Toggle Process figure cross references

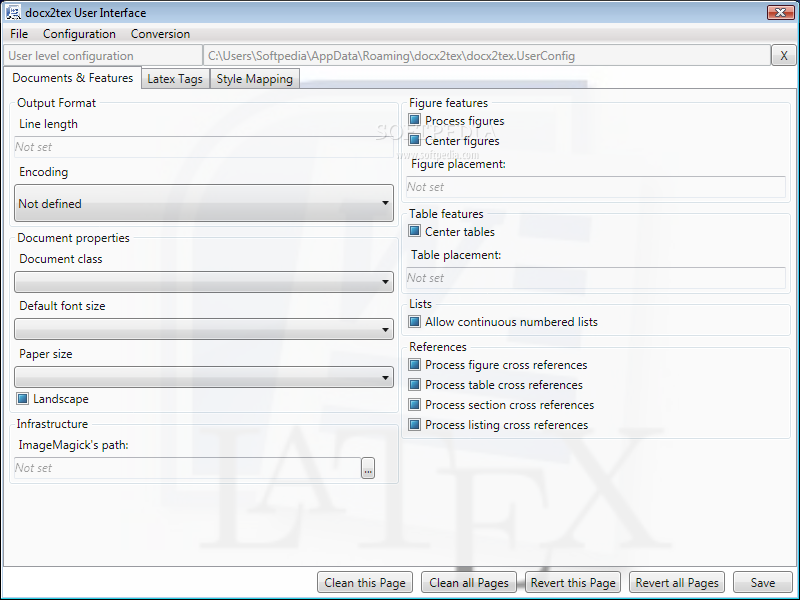414,364
